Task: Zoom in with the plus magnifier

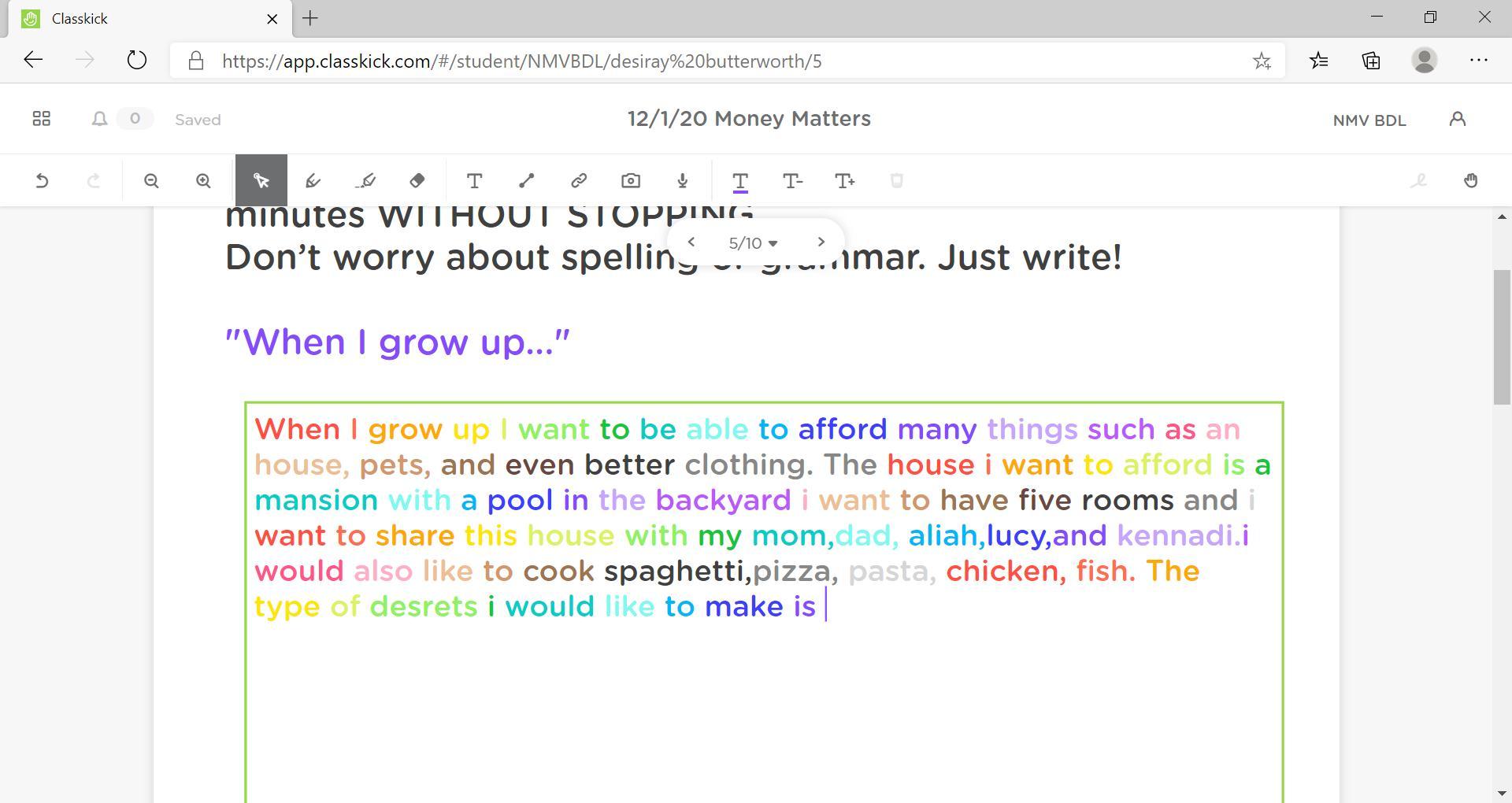Action: pos(203,181)
